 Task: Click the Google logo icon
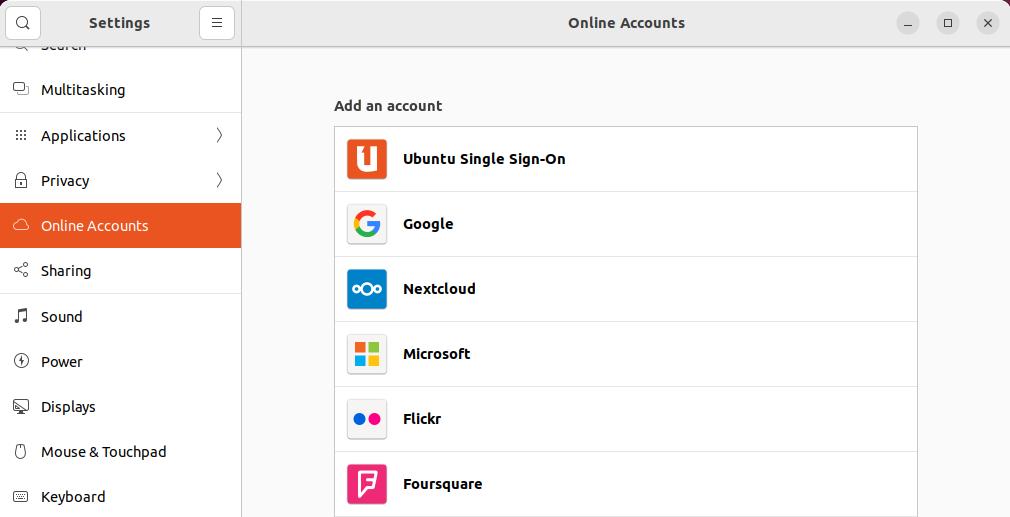[x=367, y=224]
